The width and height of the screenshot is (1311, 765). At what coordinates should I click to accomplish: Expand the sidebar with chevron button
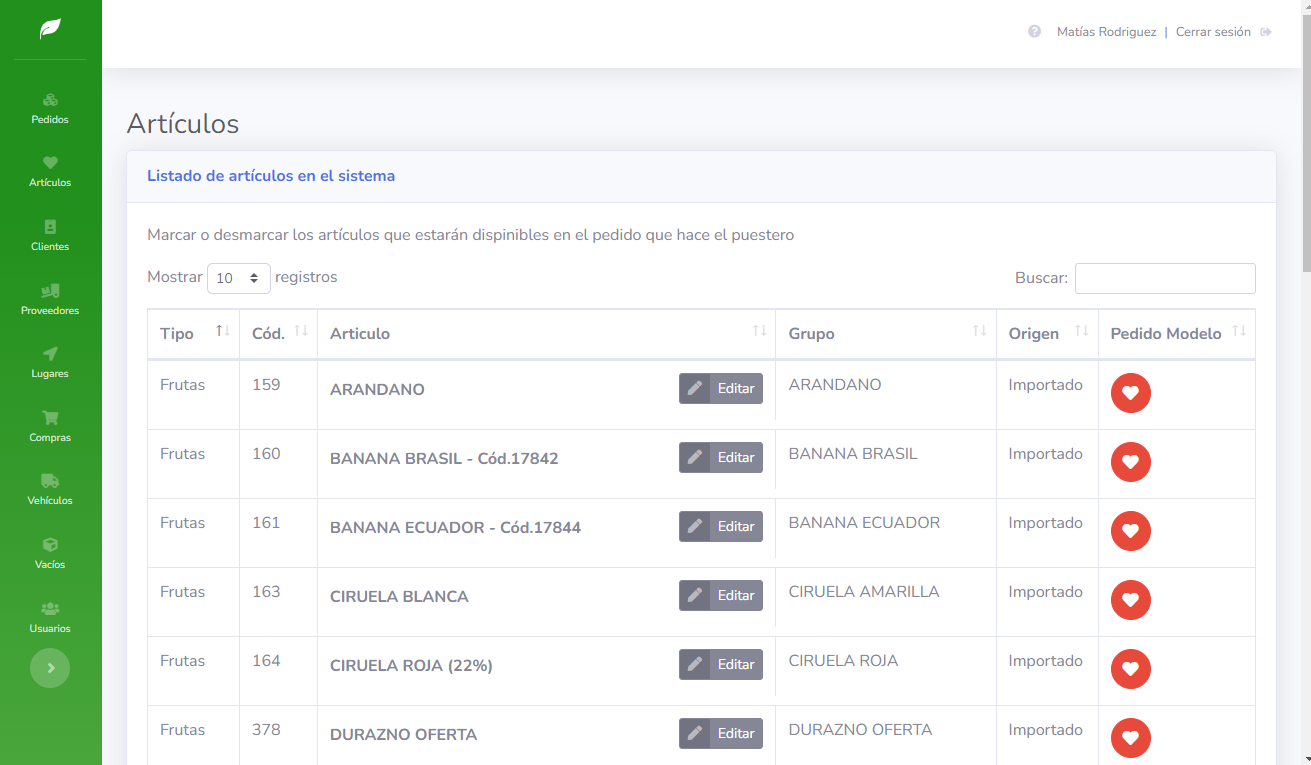click(x=50, y=668)
